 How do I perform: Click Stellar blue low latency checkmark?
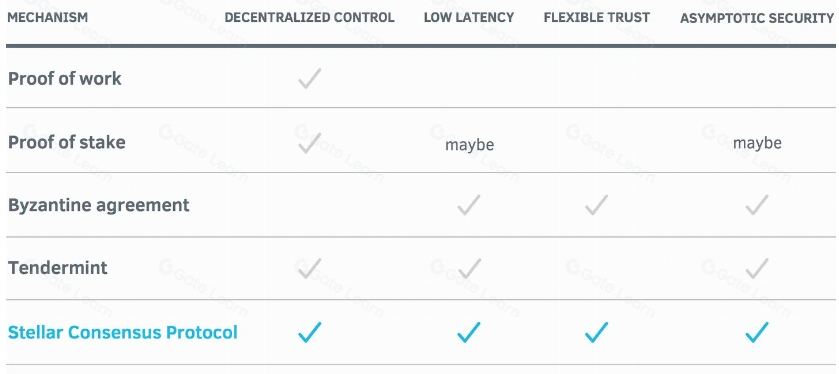tap(469, 332)
